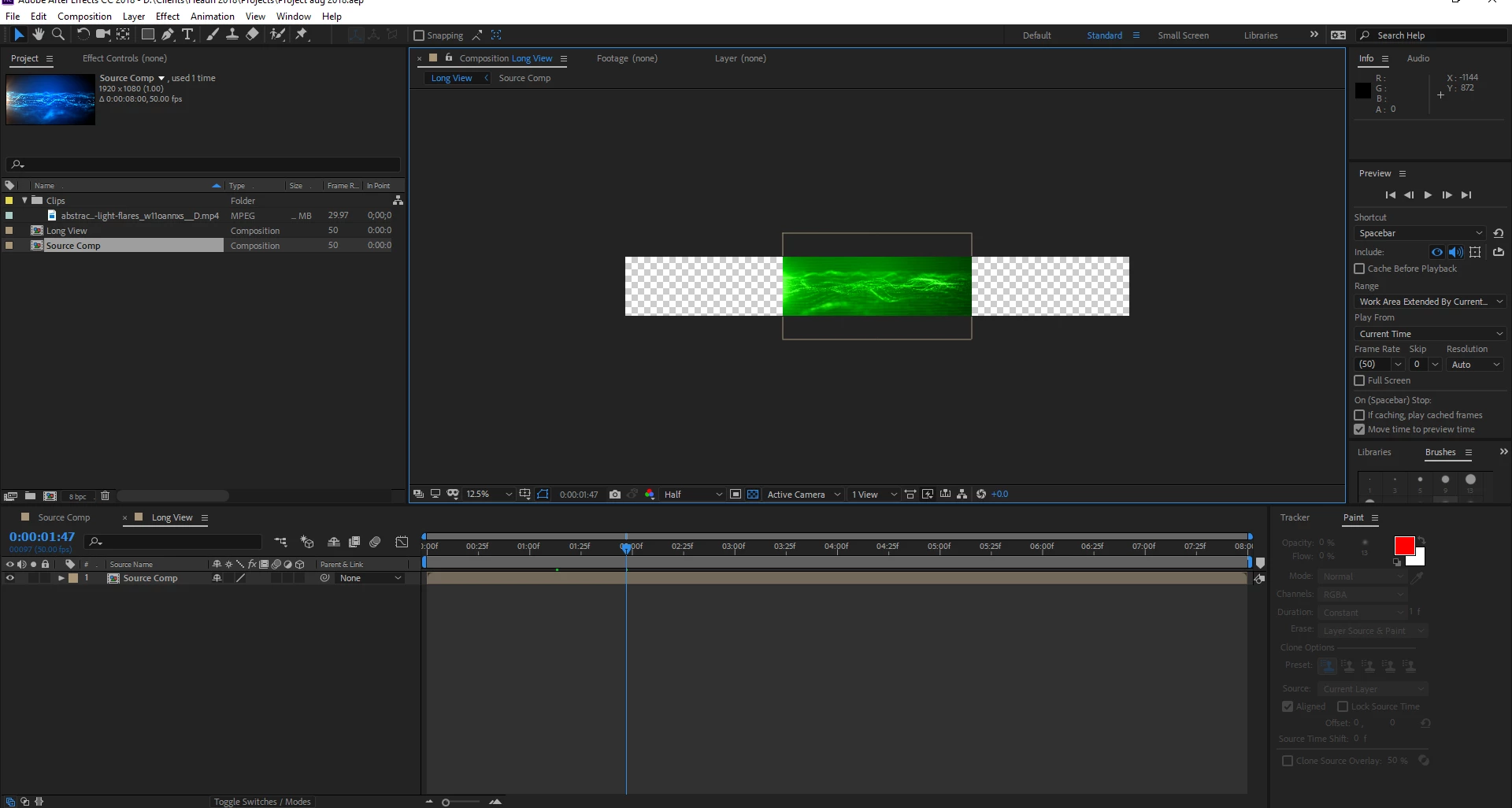Click the Source Comp thumbnail in Project panel
1512x808 pixels.
tap(50, 99)
